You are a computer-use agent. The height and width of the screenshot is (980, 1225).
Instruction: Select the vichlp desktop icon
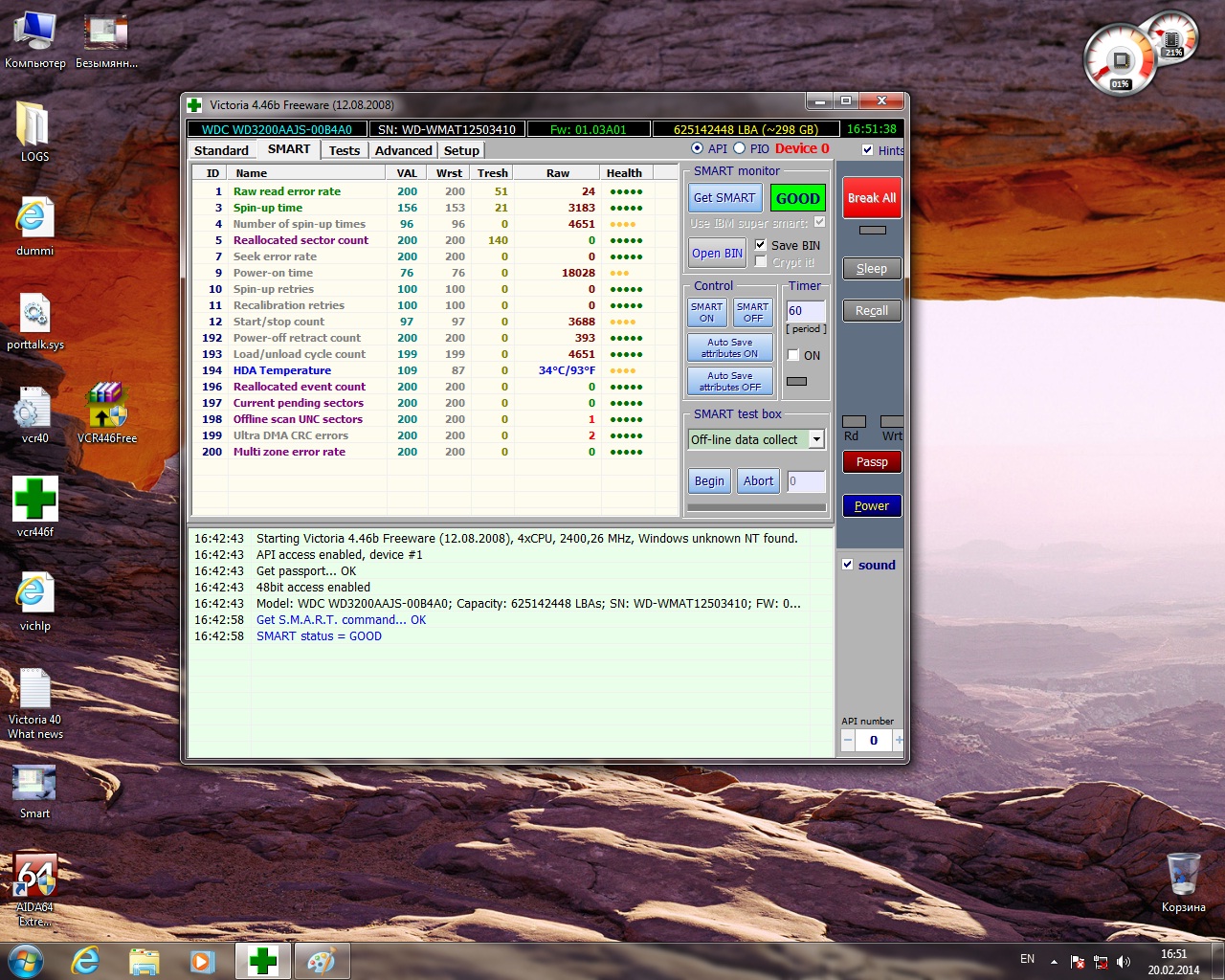(34, 602)
